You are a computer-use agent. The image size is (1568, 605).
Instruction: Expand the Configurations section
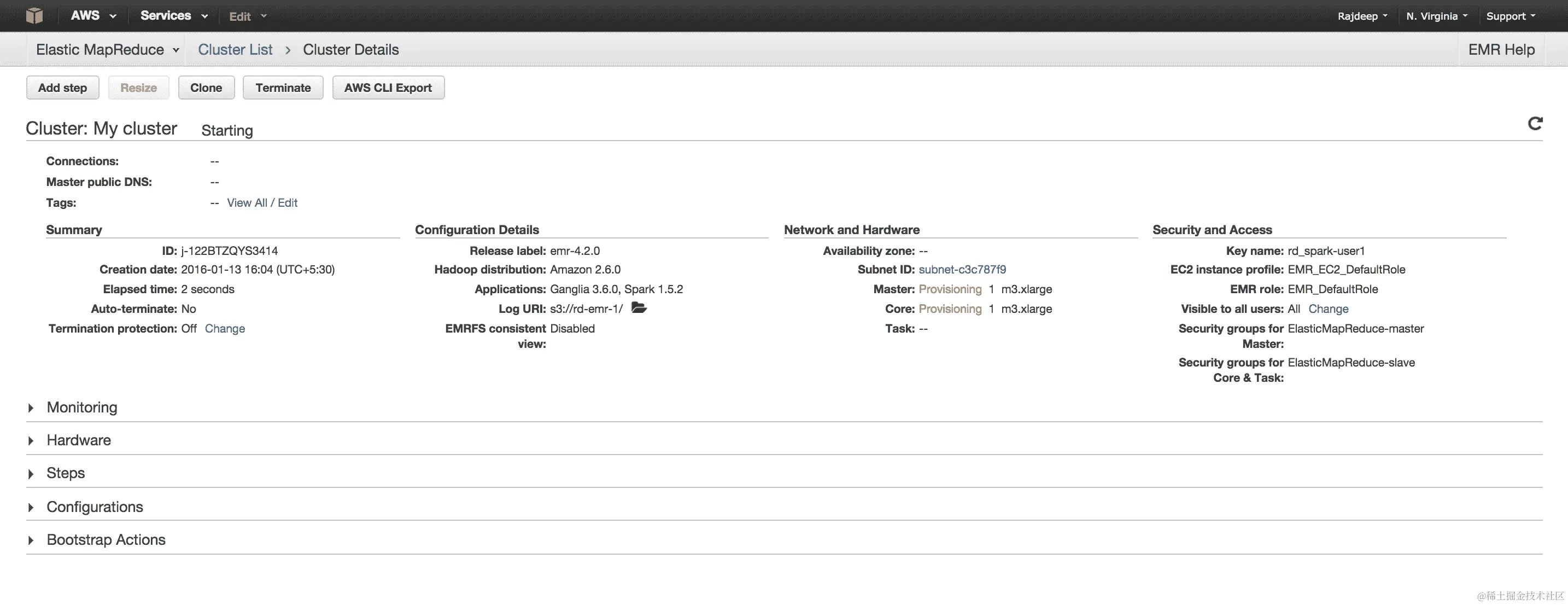pyautogui.click(x=95, y=507)
